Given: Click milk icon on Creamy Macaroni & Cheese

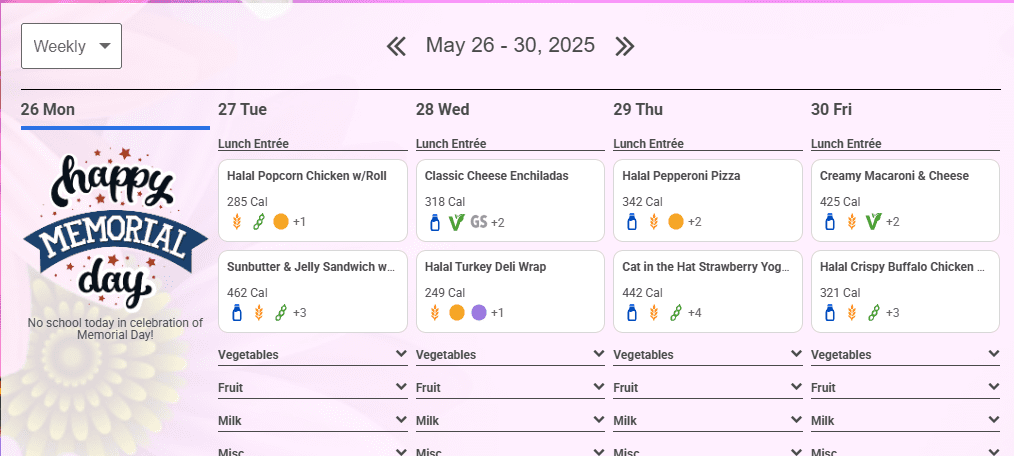Looking at the screenshot, I should pos(830,222).
